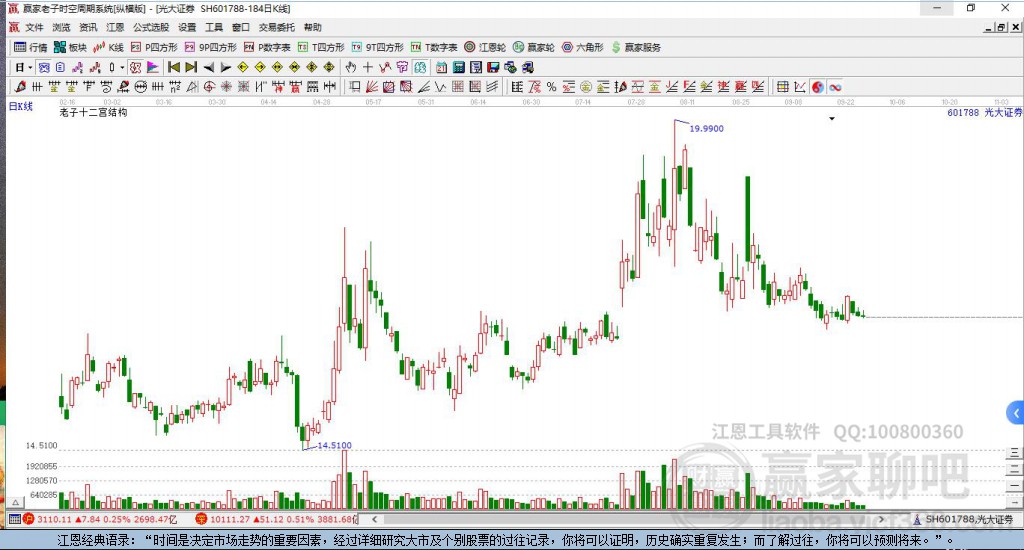The image size is (1024, 550).
Task: Click the colorful flag icon
Action: click(153, 67)
